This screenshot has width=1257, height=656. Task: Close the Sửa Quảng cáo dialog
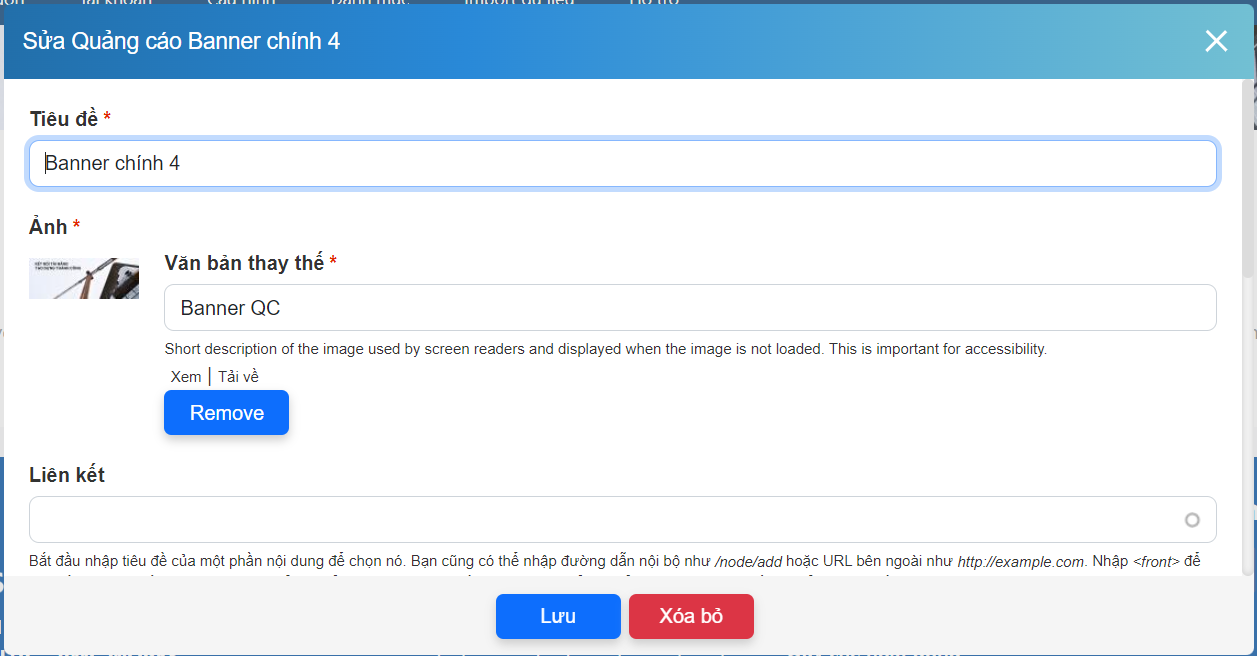pos(1216,41)
